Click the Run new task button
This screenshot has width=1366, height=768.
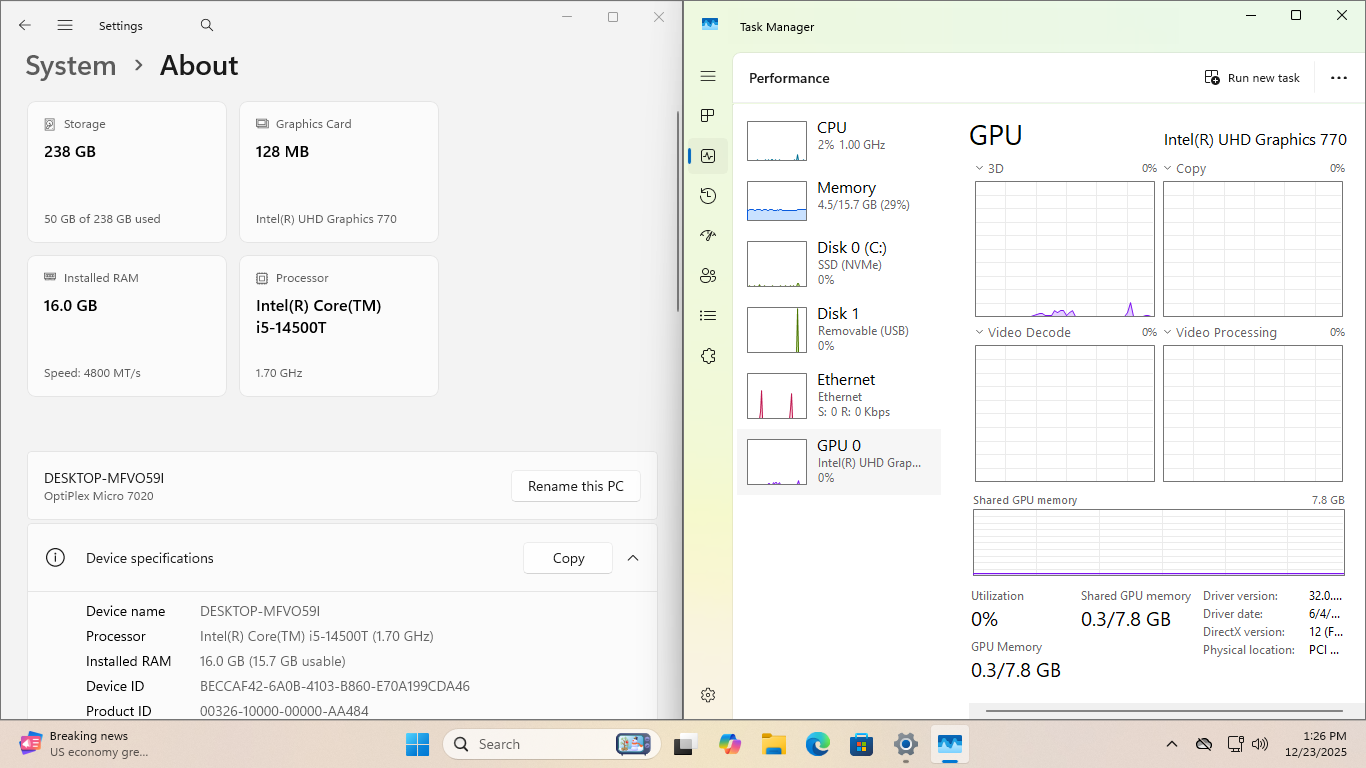pyautogui.click(x=1252, y=78)
